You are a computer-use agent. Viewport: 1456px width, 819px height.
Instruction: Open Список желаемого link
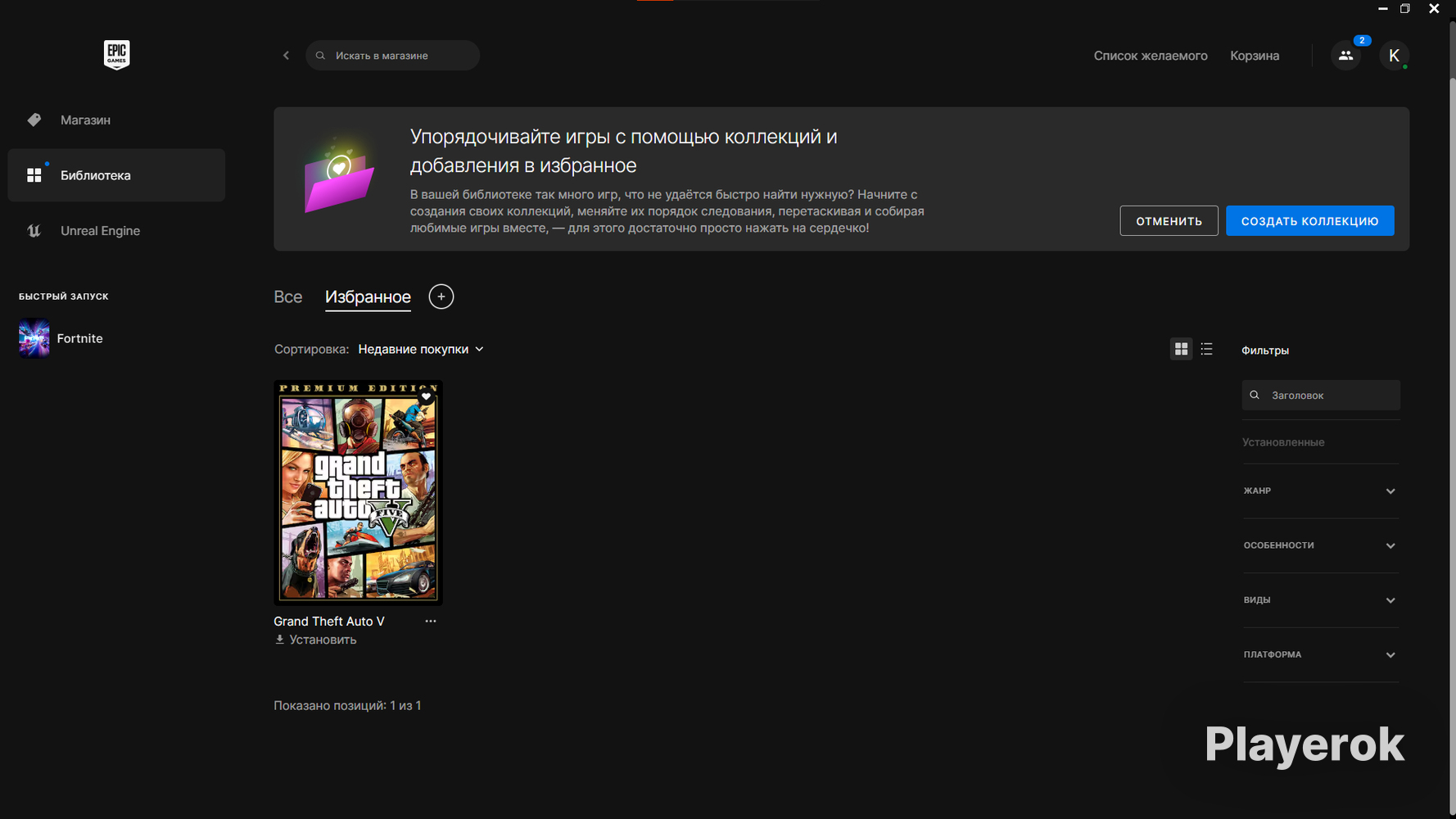pos(1150,56)
